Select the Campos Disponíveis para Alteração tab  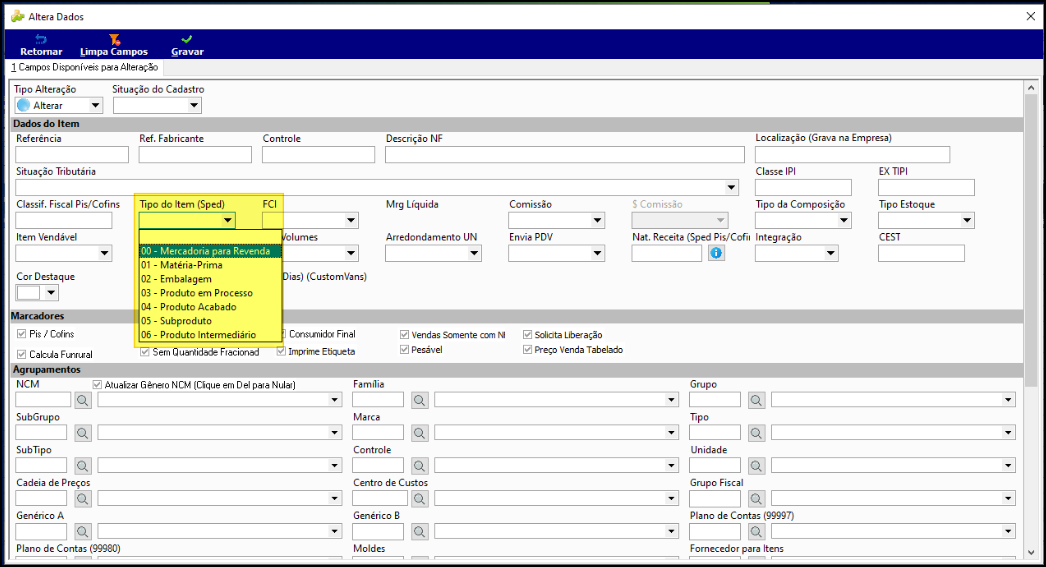84,67
